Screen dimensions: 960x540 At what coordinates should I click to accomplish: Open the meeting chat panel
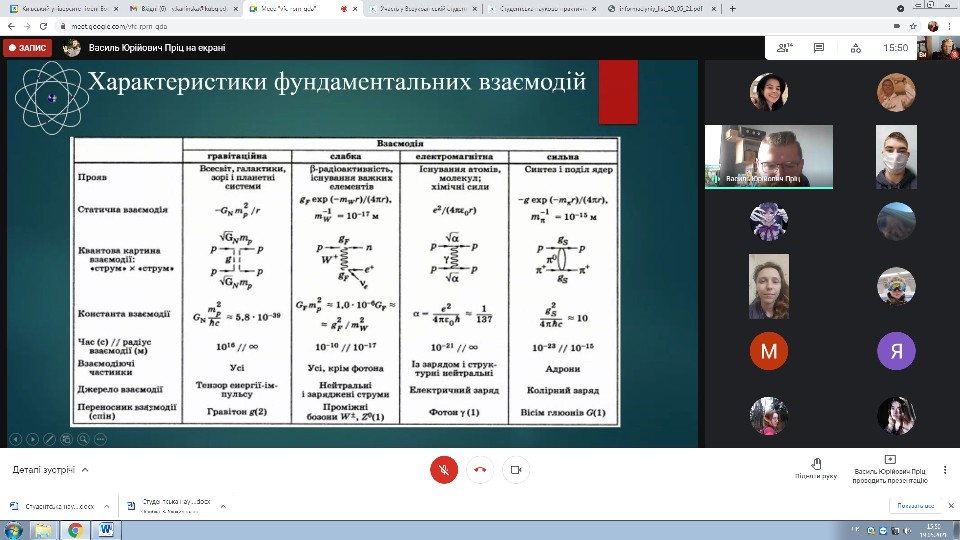pyautogui.click(x=819, y=47)
